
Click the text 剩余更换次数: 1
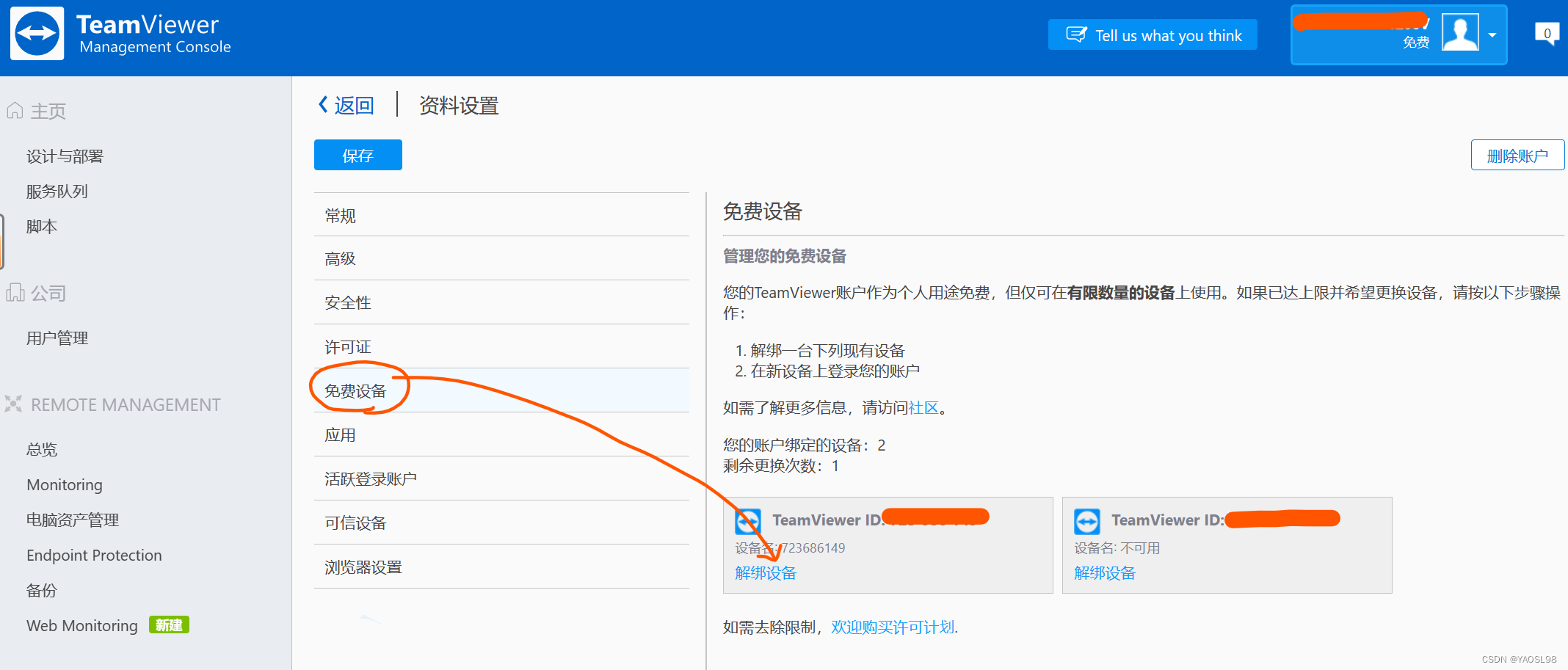[780, 466]
